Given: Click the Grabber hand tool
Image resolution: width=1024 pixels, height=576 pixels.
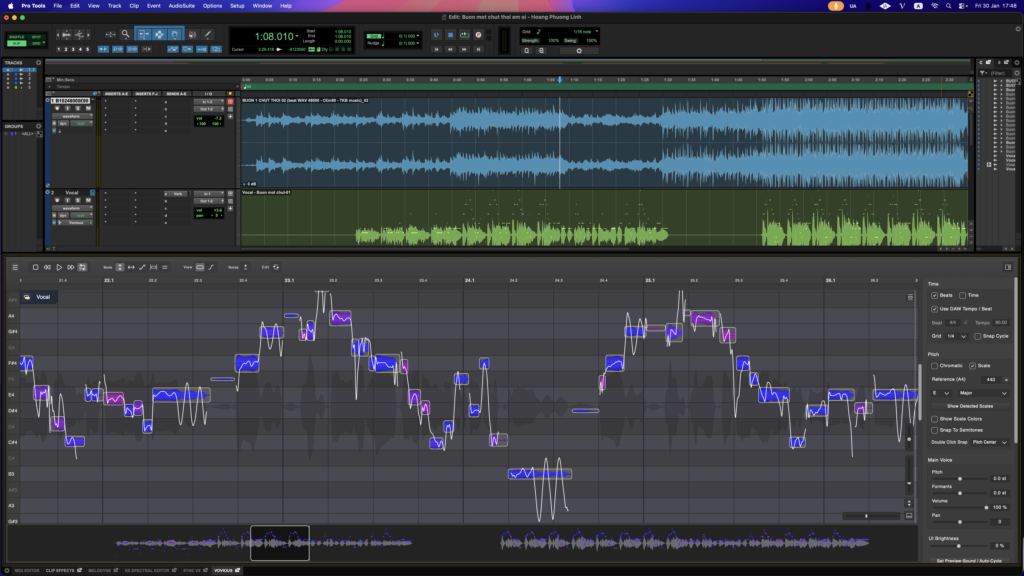Looking at the screenshot, I should 173,34.
